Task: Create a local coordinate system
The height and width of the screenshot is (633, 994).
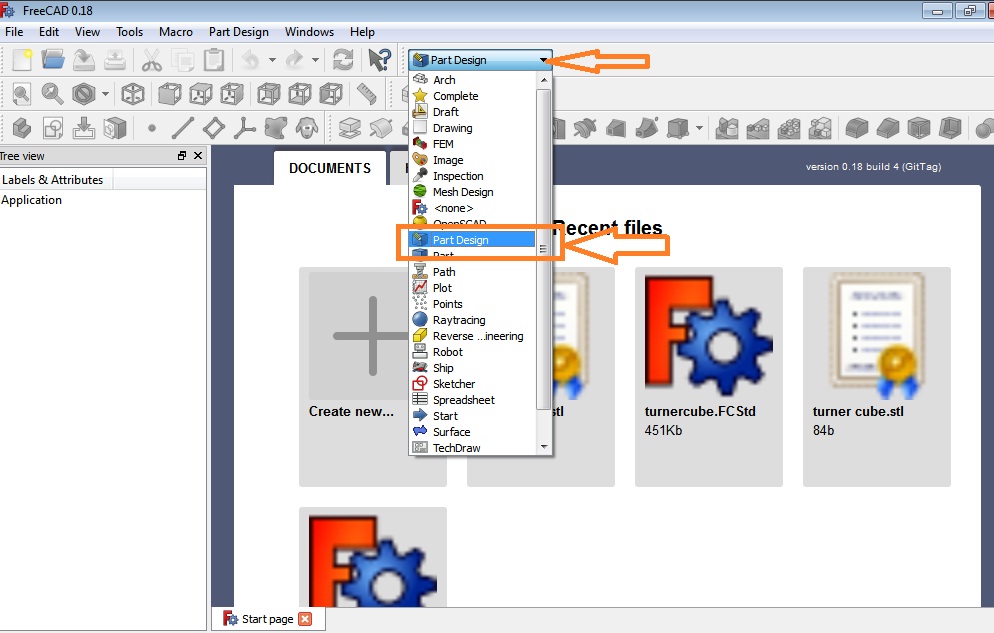Action: point(245,128)
